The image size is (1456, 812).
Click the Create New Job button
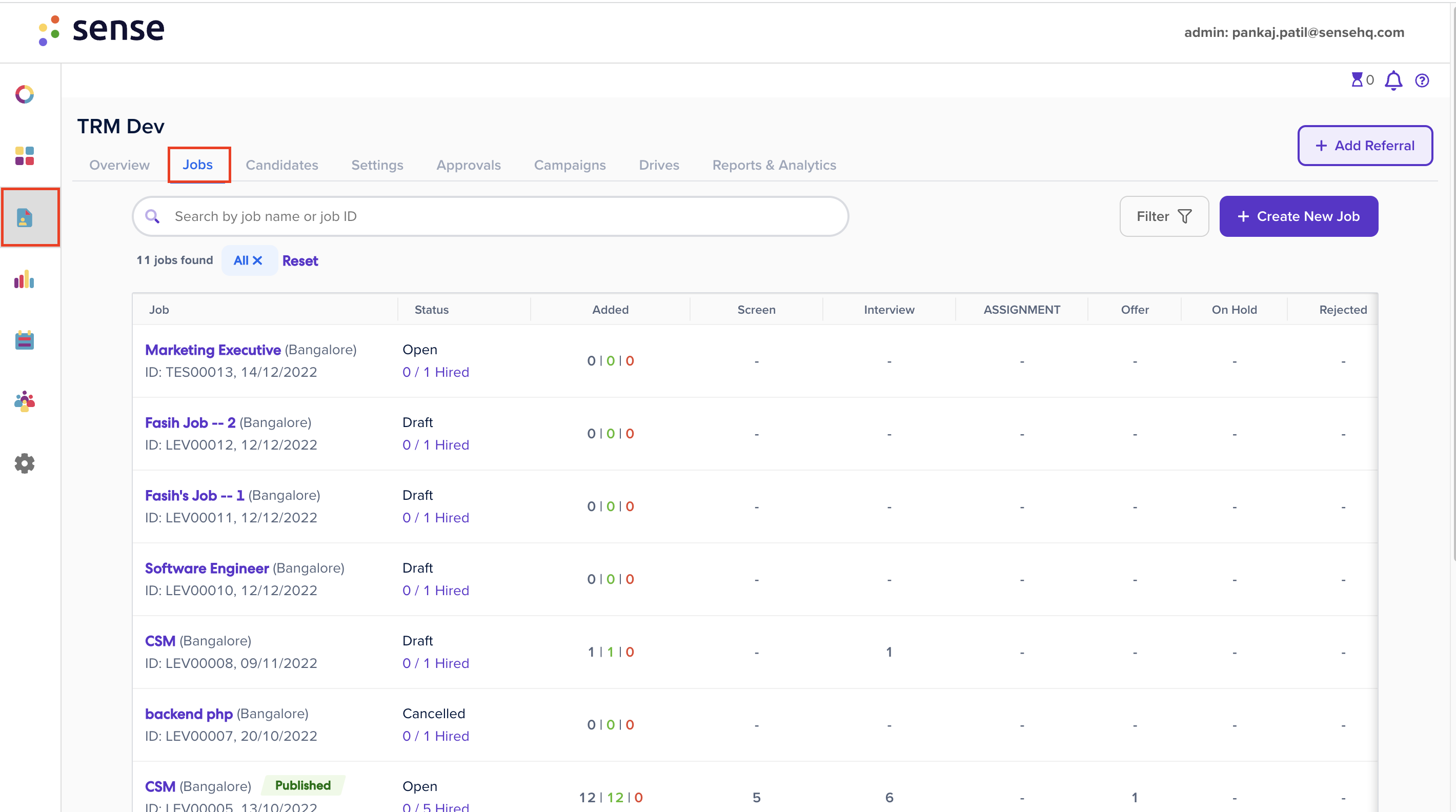pos(1299,216)
